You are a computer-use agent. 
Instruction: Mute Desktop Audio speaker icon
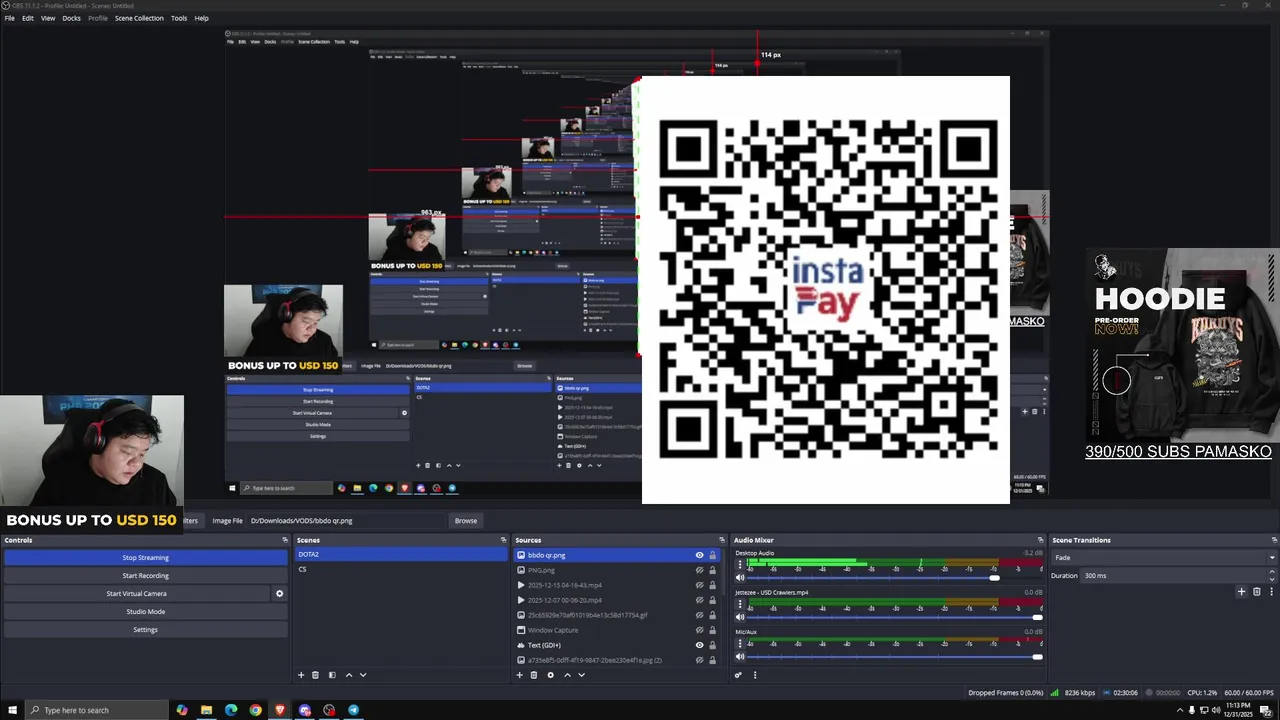point(740,578)
